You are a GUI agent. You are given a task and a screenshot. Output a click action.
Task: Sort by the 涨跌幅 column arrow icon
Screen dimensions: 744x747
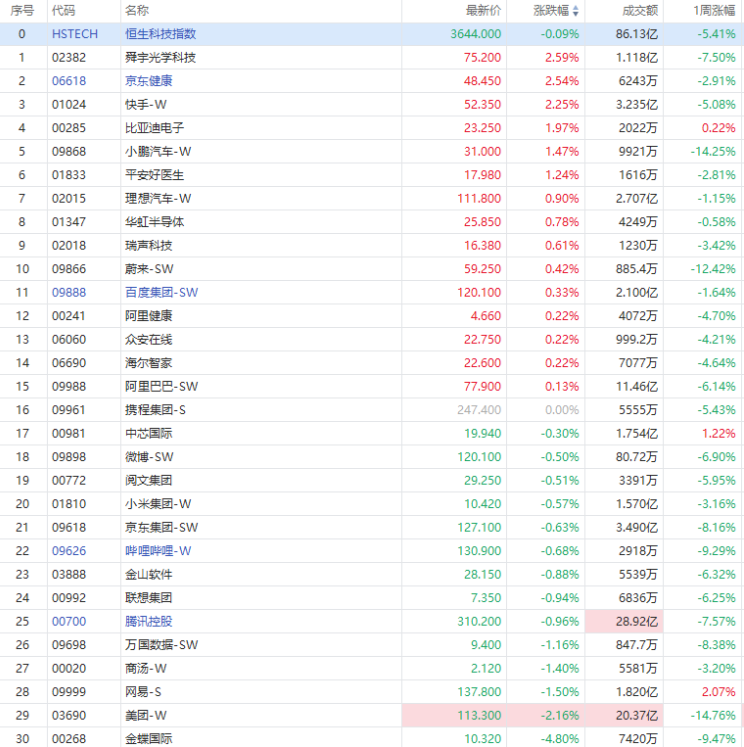point(575,11)
